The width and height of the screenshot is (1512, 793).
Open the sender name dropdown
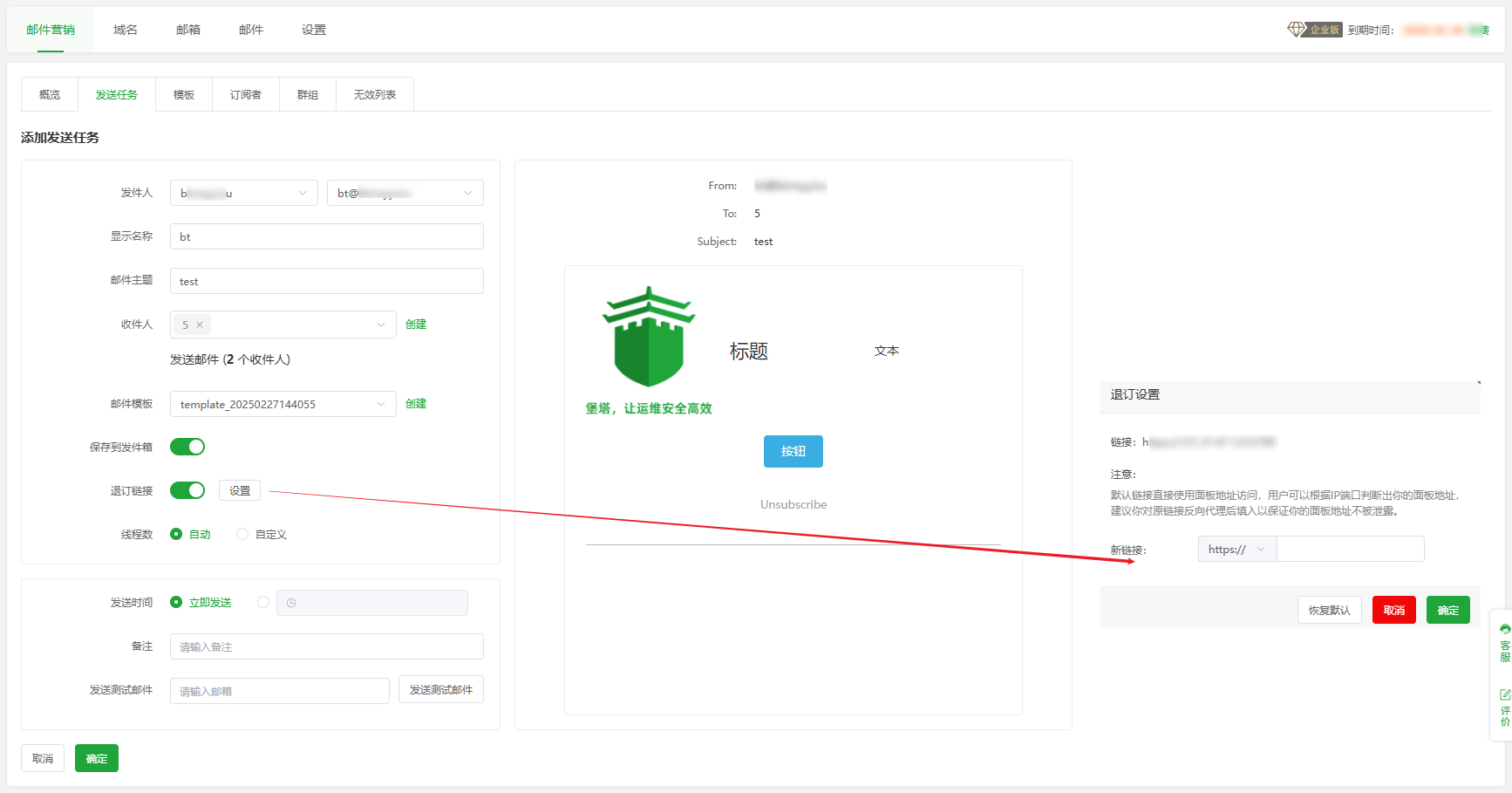[244, 193]
